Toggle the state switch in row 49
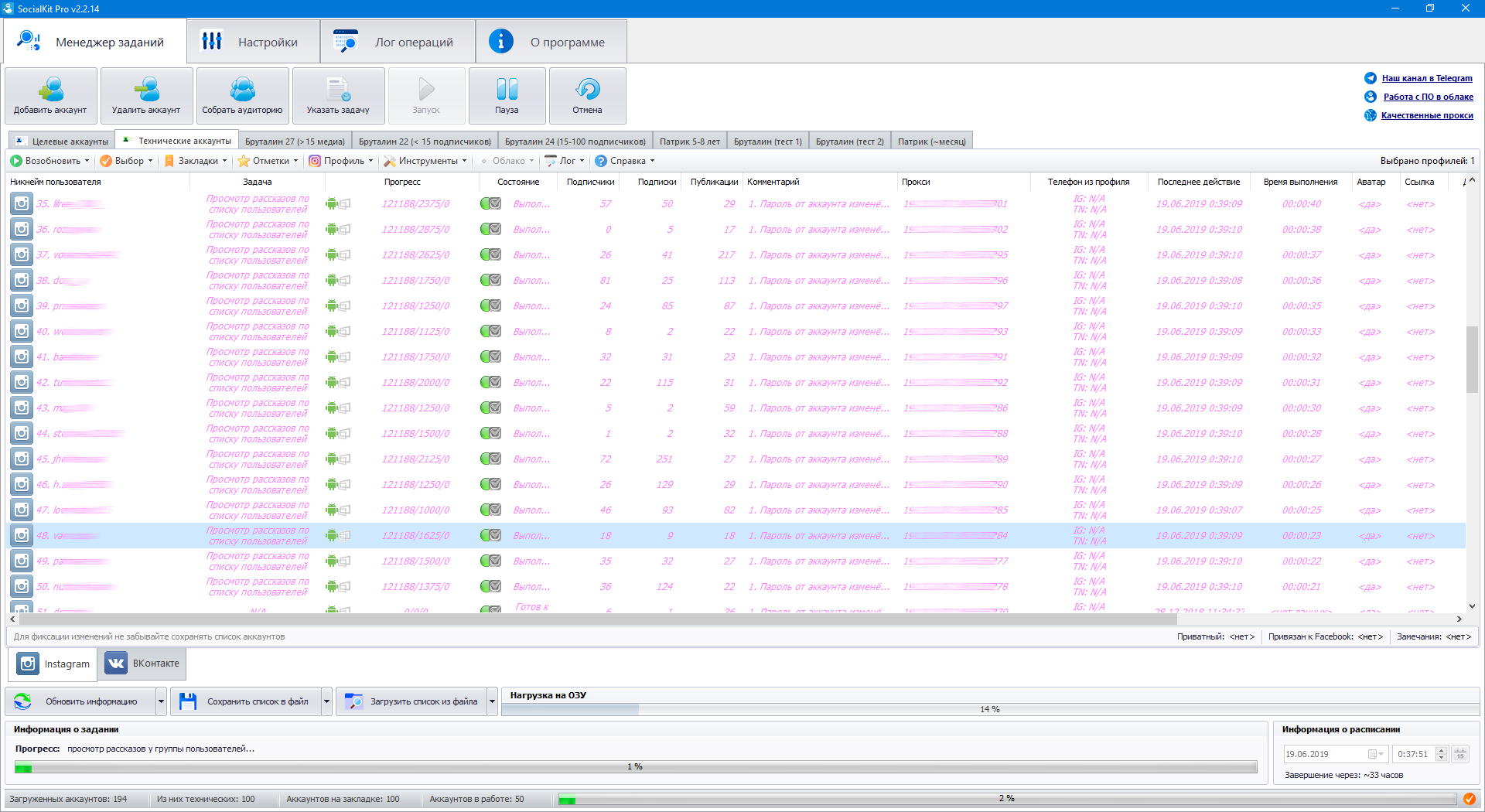Viewport: 1485px width, 812px height. (x=491, y=561)
